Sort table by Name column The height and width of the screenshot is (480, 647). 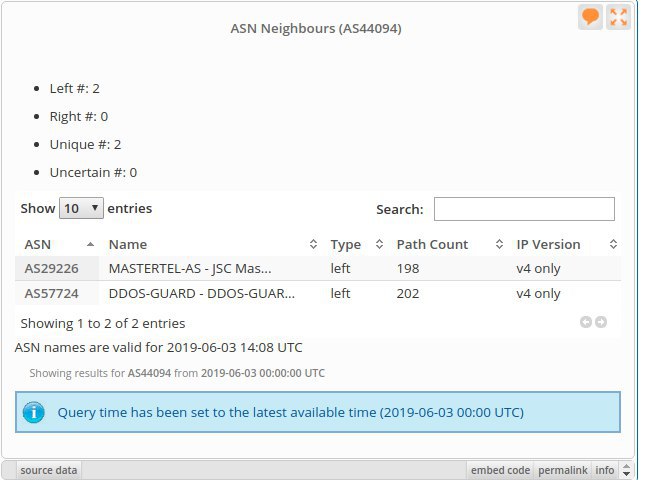(x=211, y=244)
